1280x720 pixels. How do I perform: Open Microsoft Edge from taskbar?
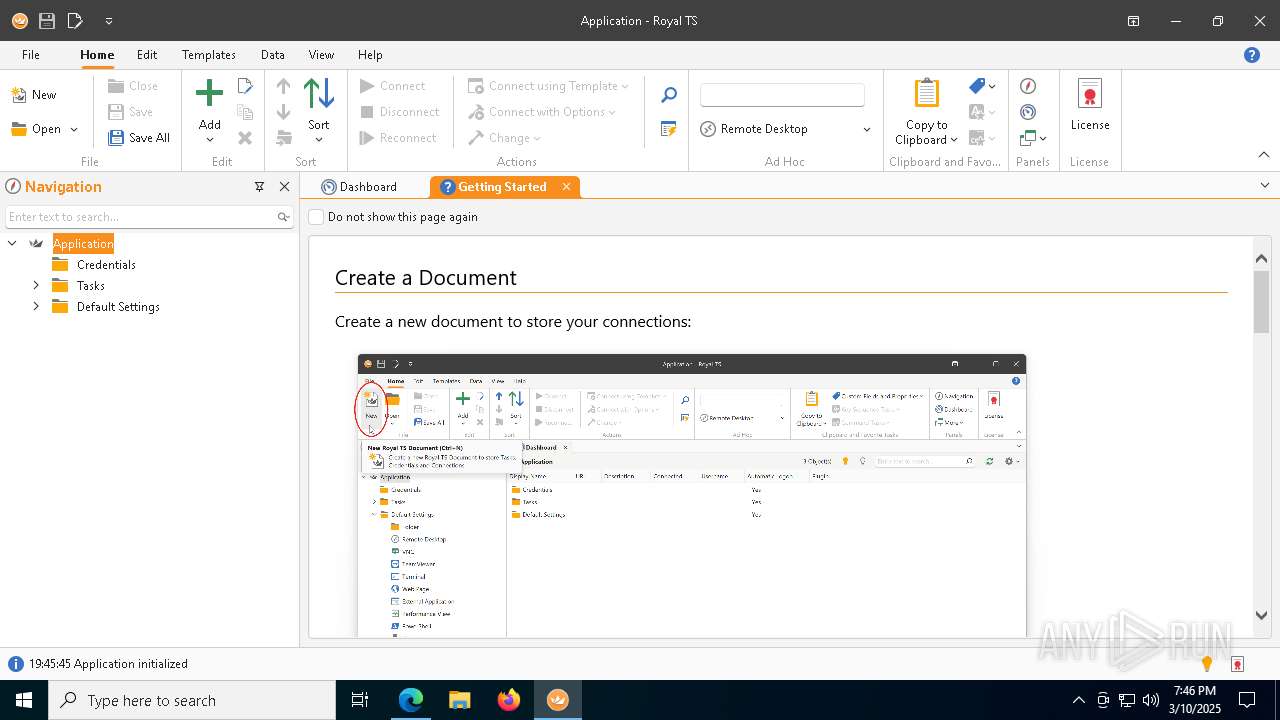pos(411,700)
